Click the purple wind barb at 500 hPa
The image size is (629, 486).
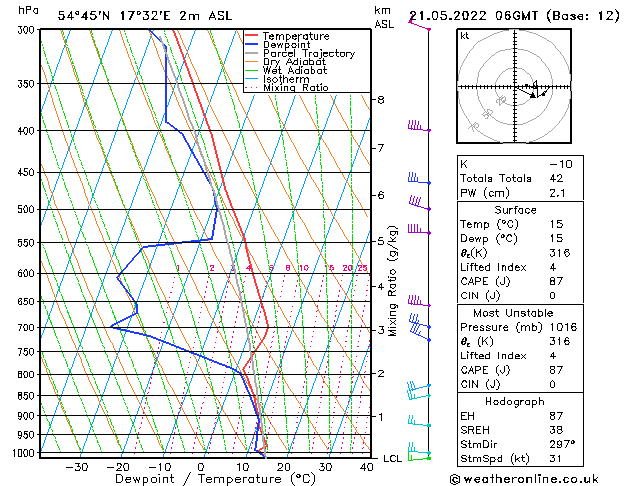[419, 203]
